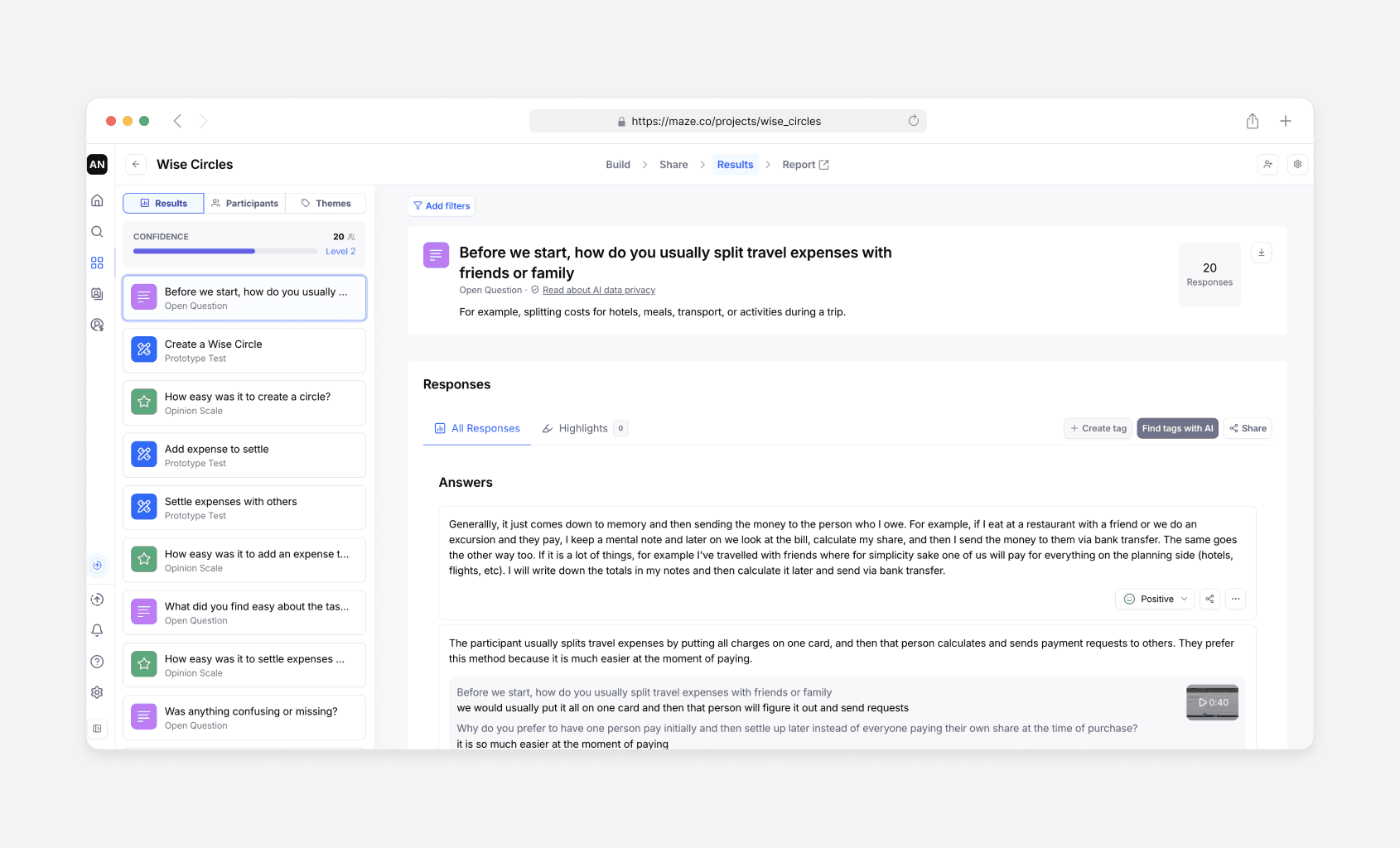
Task: Click Find tags with AI button
Action: 1177,428
